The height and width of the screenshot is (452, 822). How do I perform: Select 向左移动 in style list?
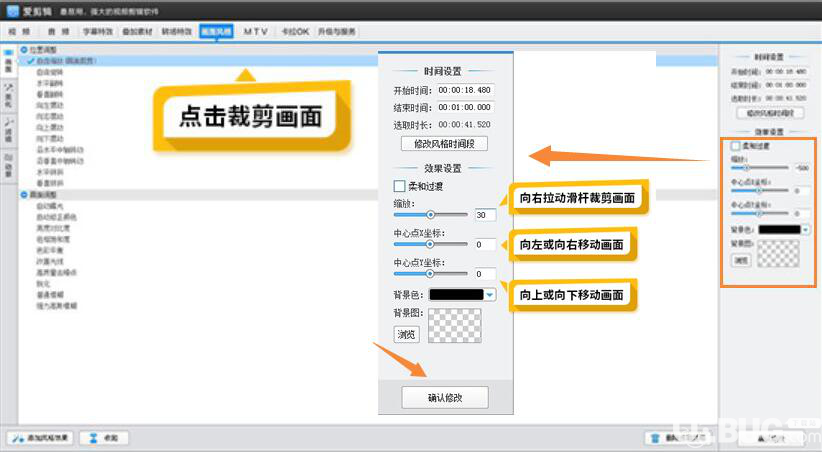(x=50, y=105)
